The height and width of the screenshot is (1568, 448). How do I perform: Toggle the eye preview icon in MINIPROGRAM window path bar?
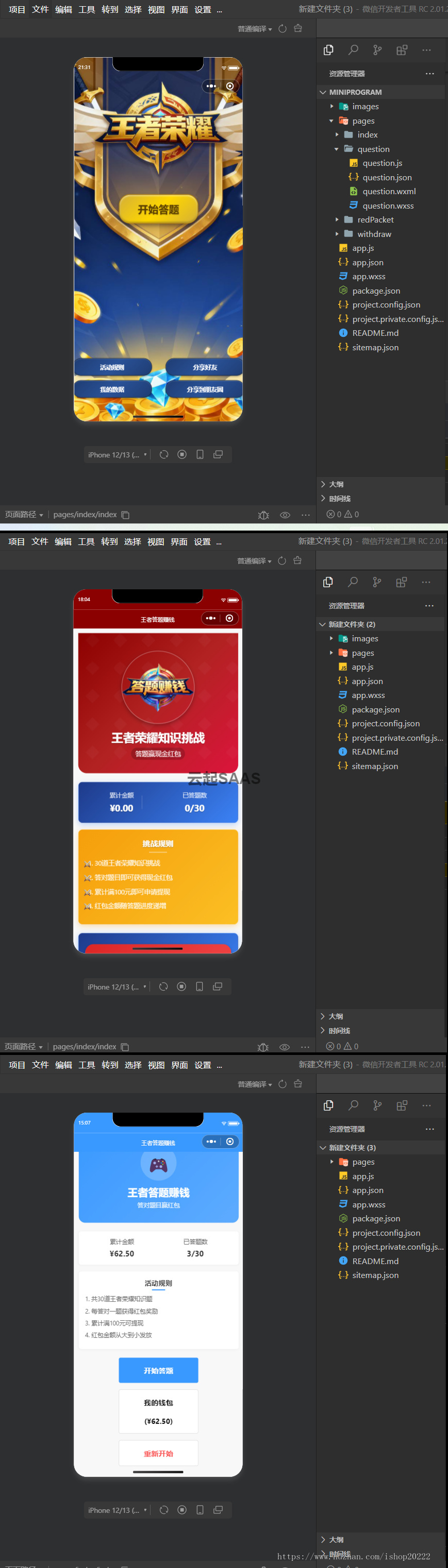coord(285,515)
